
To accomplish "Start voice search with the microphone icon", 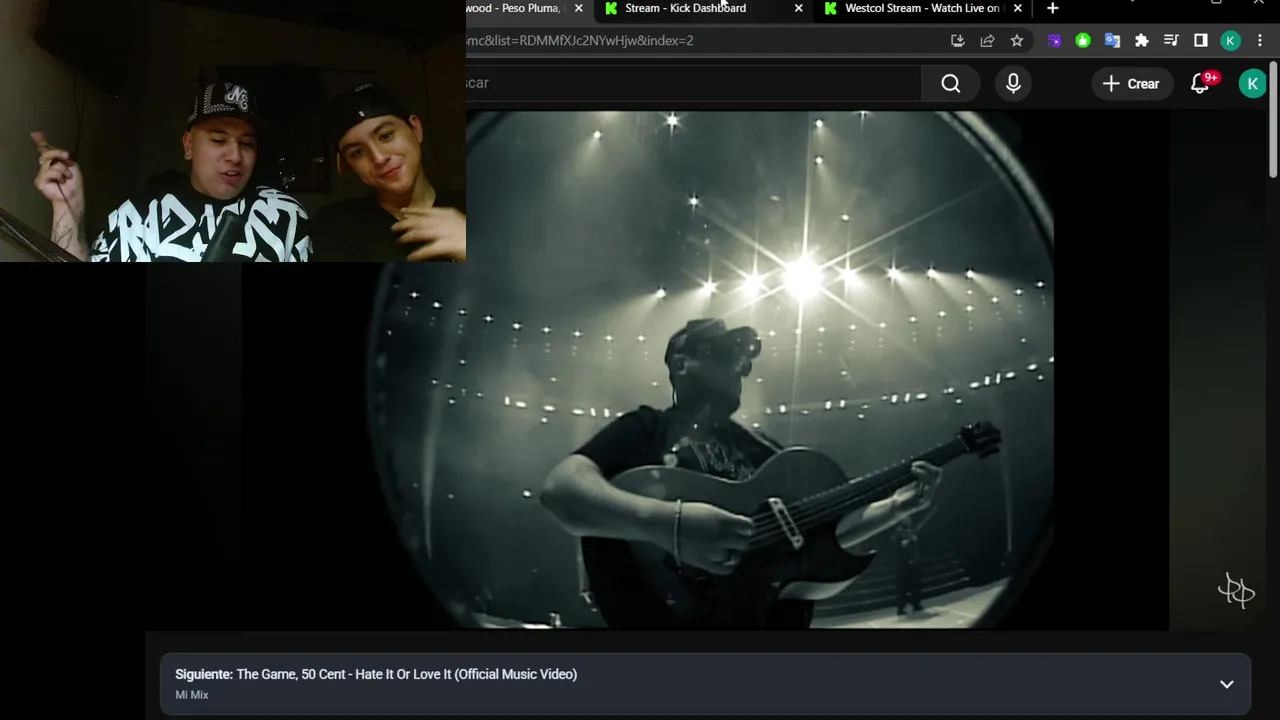I will 1013,84.
